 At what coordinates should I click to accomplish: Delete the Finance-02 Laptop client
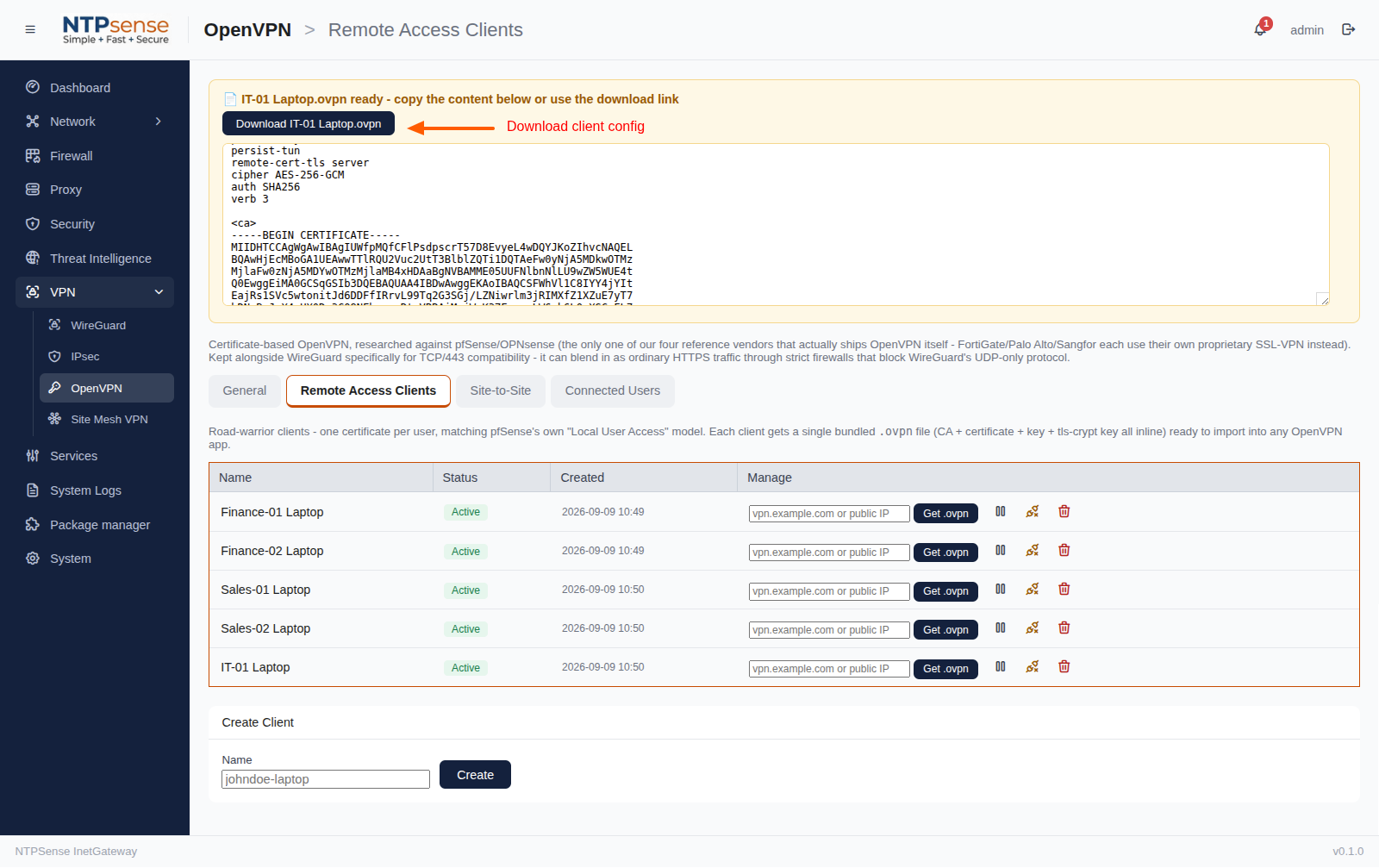coord(1064,550)
